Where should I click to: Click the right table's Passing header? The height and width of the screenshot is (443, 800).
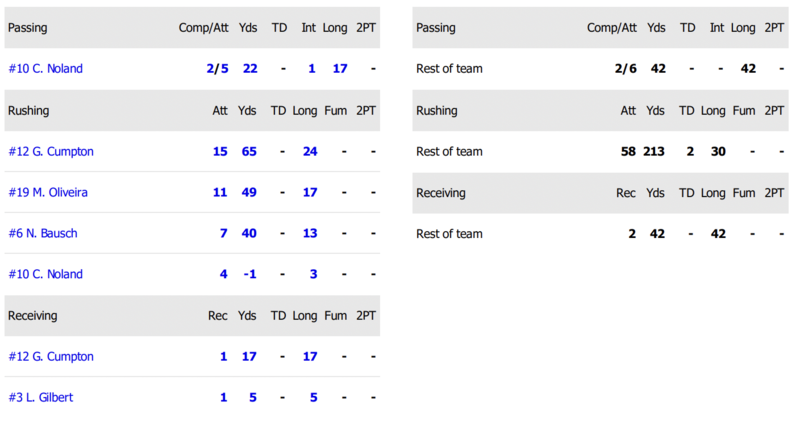click(x=435, y=28)
